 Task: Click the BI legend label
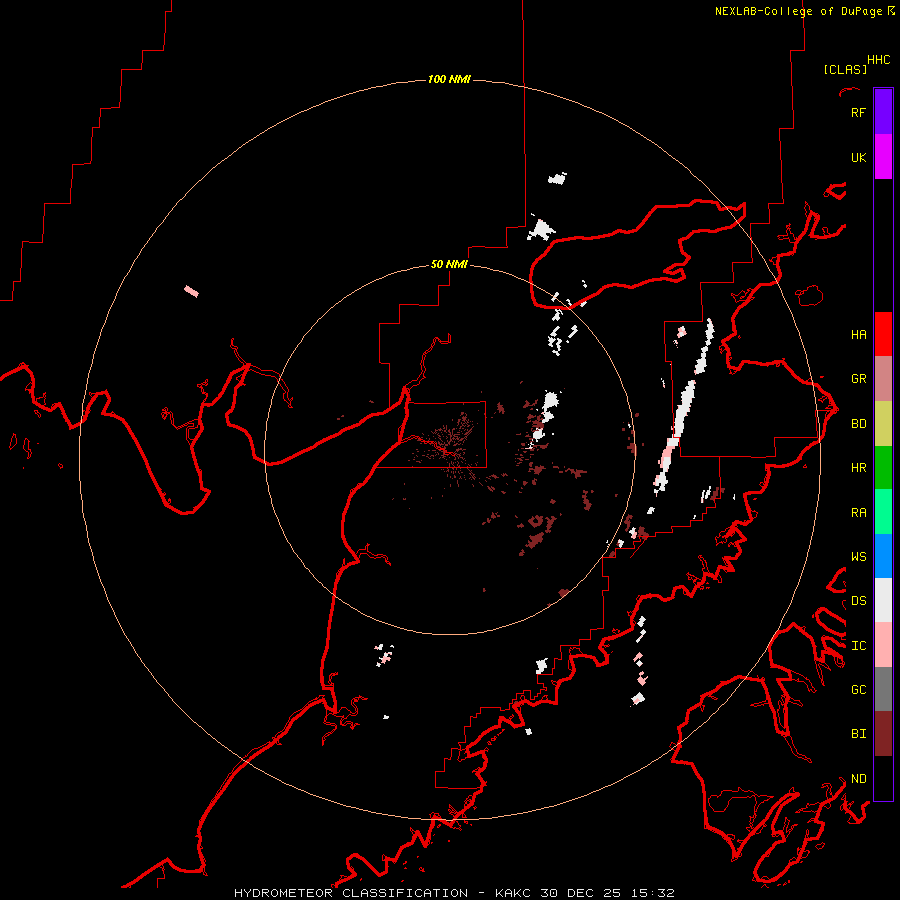click(x=858, y=734)
